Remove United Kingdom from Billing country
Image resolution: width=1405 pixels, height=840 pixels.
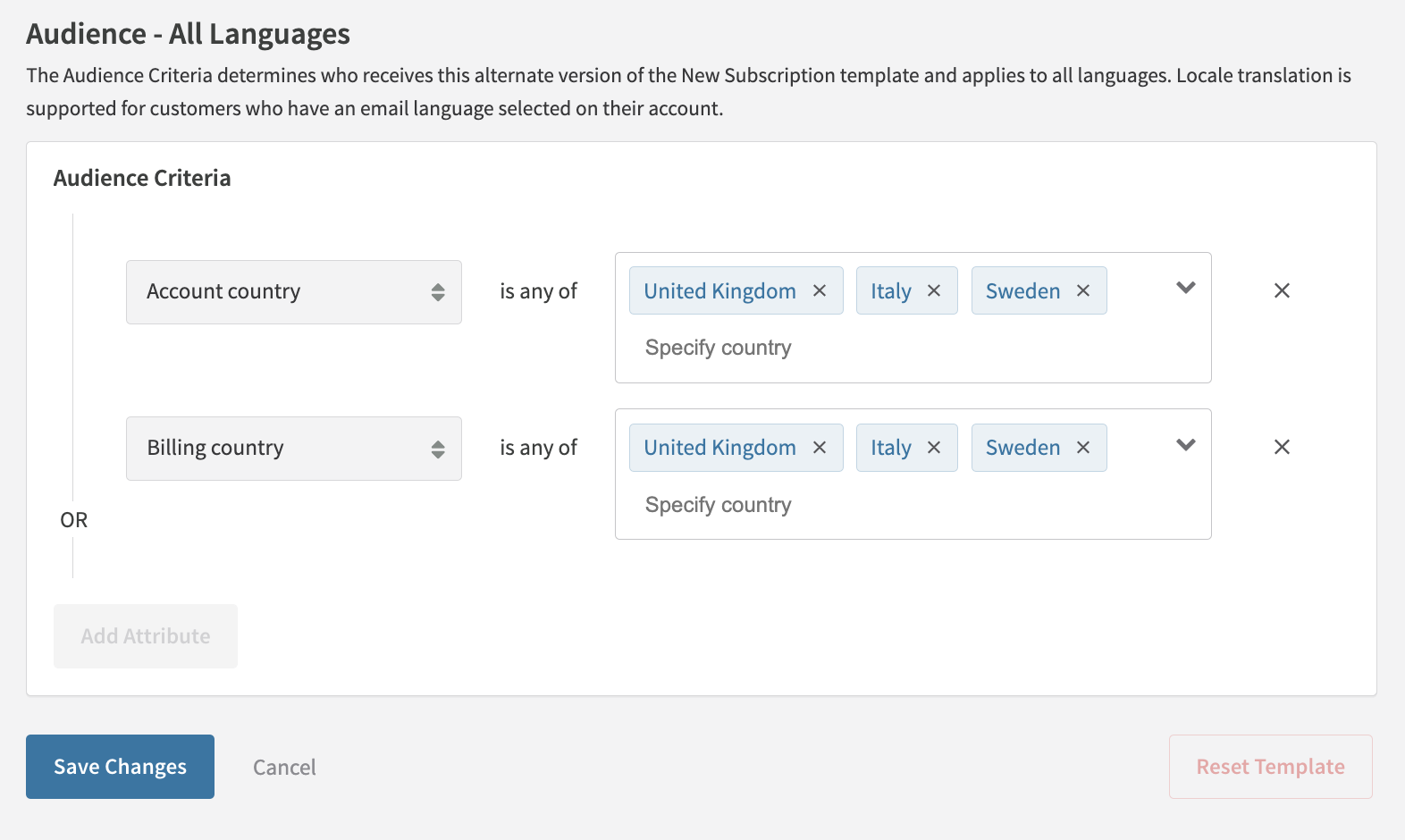pyautogui.click(x=820, y=448)
